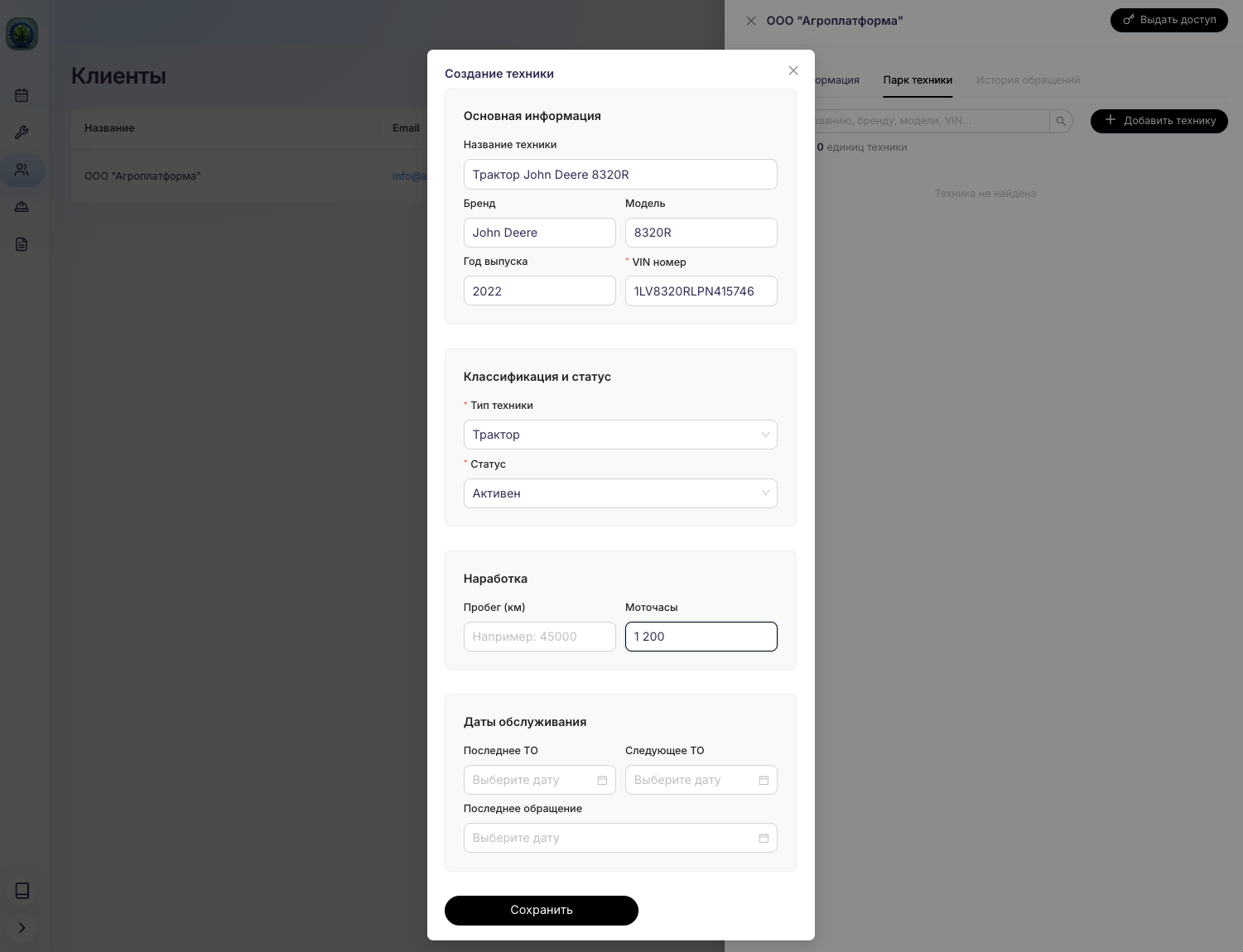The height and width of the screenshot is (952, 1243).
Task: Click the Добавить технику button
Action: click(1159, 121)
